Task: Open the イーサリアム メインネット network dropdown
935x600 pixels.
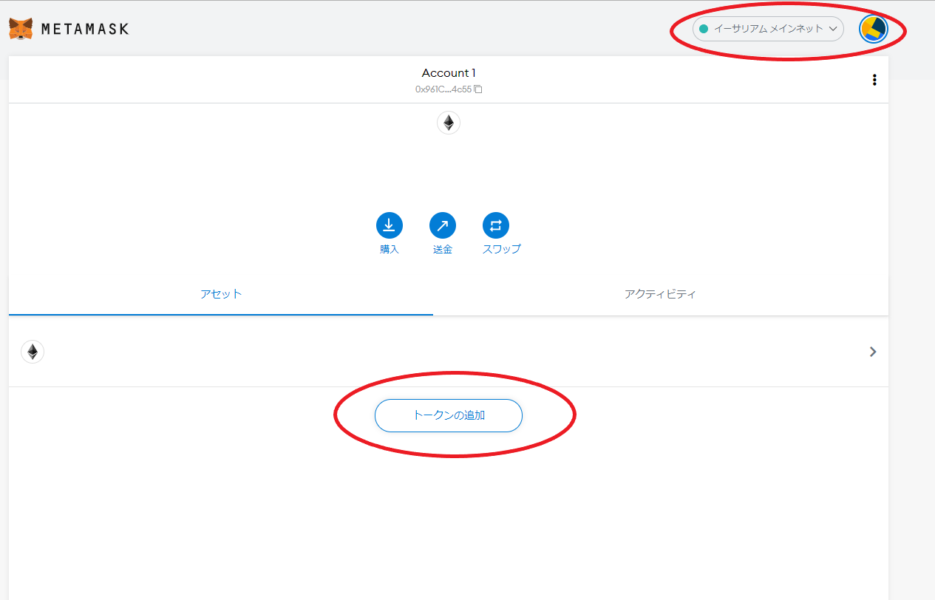Action: (768, 29)
